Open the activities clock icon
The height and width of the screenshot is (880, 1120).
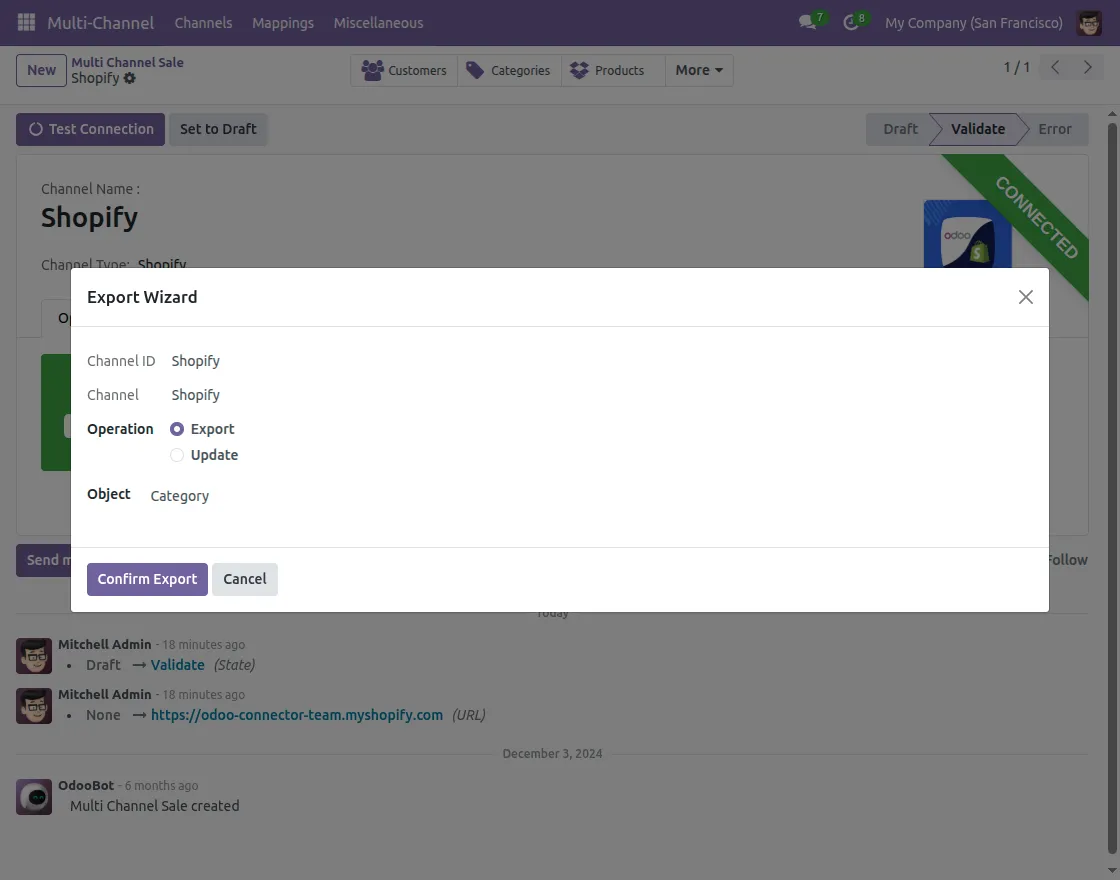850,22
